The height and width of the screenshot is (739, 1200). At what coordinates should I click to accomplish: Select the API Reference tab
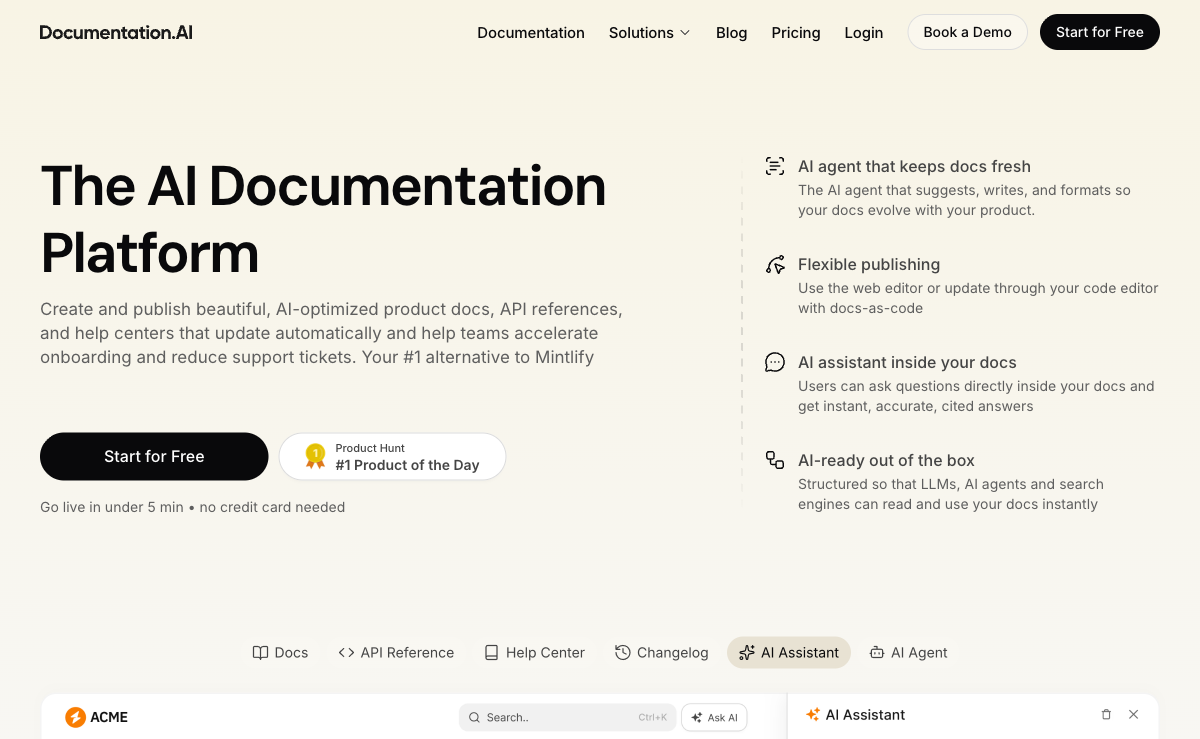(x=396, y=653)
